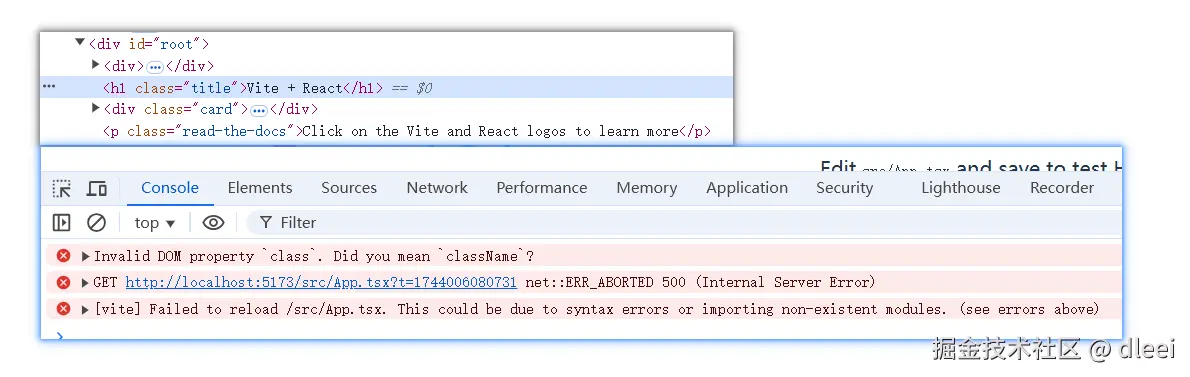Expand the Invalid DOM property error details
Screen dimensions: 1190x377
click(86, 256)
